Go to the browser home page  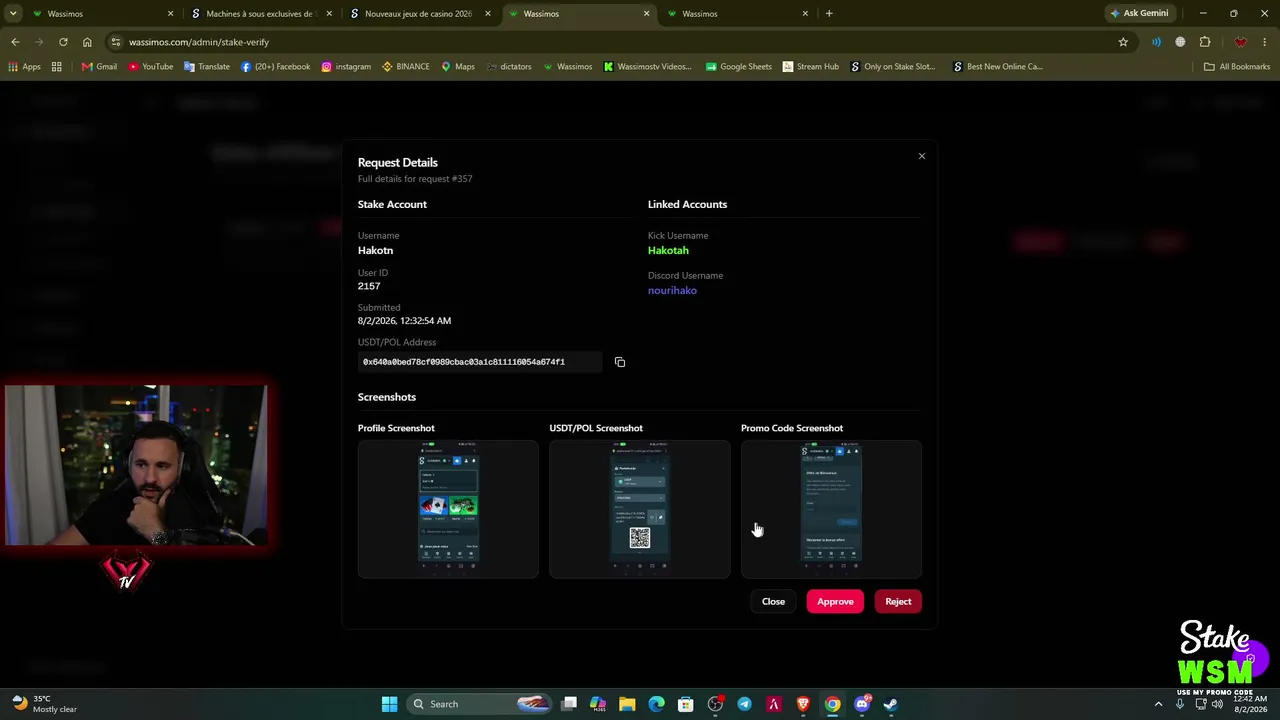[x=87, y=42]
